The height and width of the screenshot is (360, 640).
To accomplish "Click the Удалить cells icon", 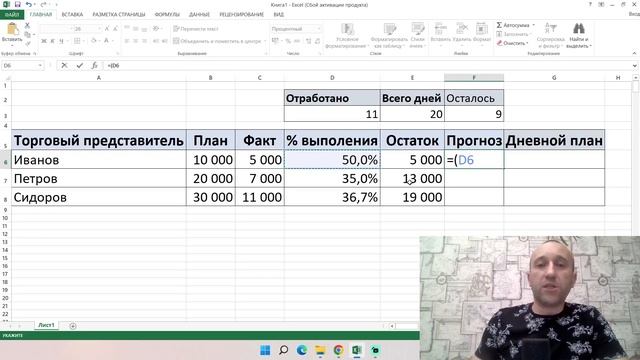I will coord(462,29).
